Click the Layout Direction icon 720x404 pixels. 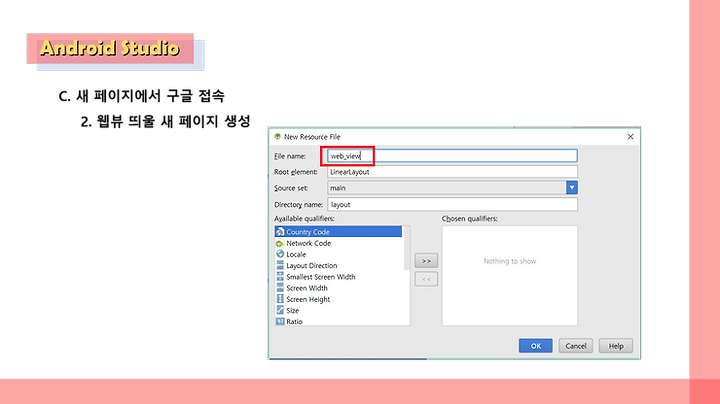coord(280,265)
